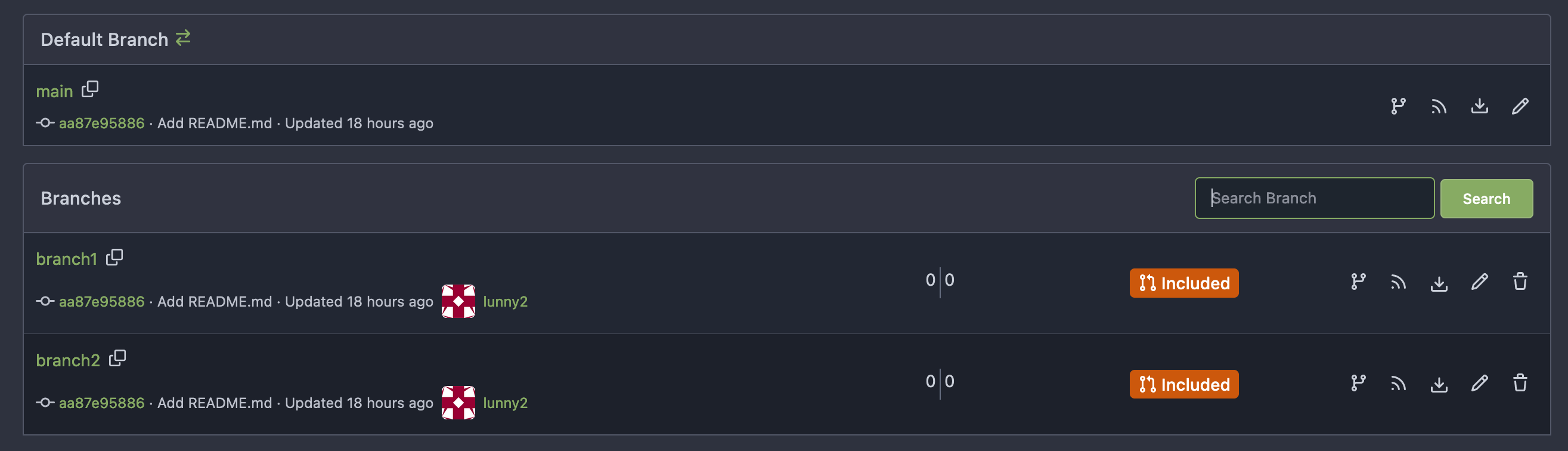The width and height of the screenshot is (1568, 451).
Task: Rename main branch with pencil icon
Action: coord(1520,106)
